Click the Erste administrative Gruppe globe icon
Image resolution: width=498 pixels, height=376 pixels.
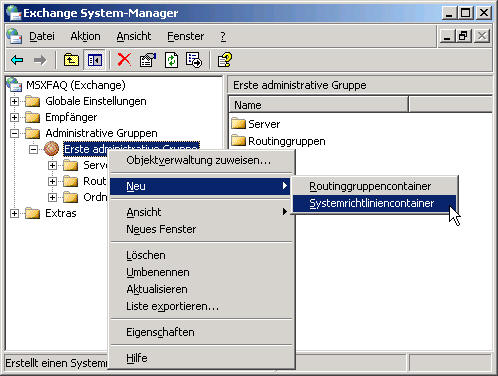tap(51, 149)
